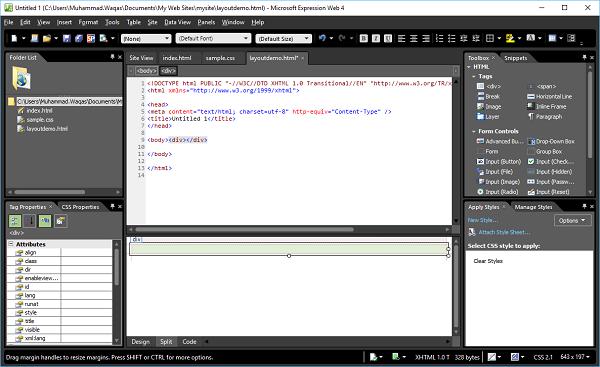Viewport: 600px width, 367px height.
Task: Select the div tag in Toolbox
Action: coord(489,86)
